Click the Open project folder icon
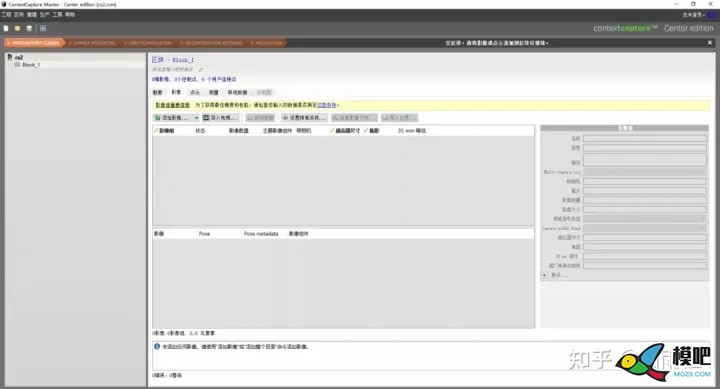The width and height of the screenshot is (720, 389). pos(17,28)
